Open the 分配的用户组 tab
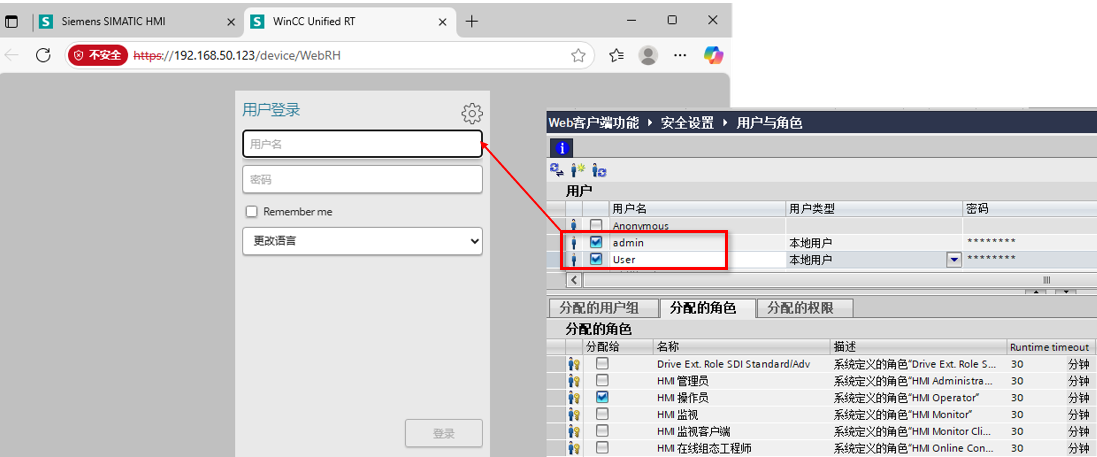 [x=603, y=308]
